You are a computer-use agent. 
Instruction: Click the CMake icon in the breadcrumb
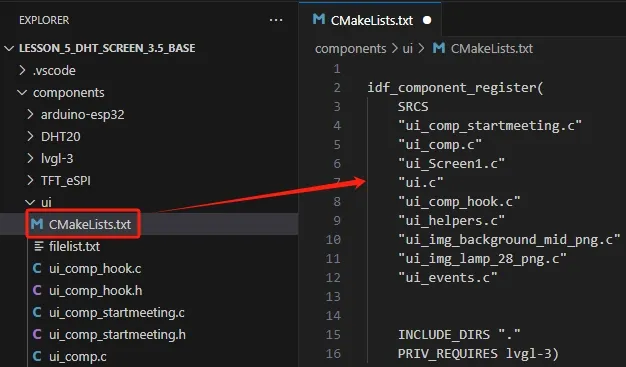point(439,48)
